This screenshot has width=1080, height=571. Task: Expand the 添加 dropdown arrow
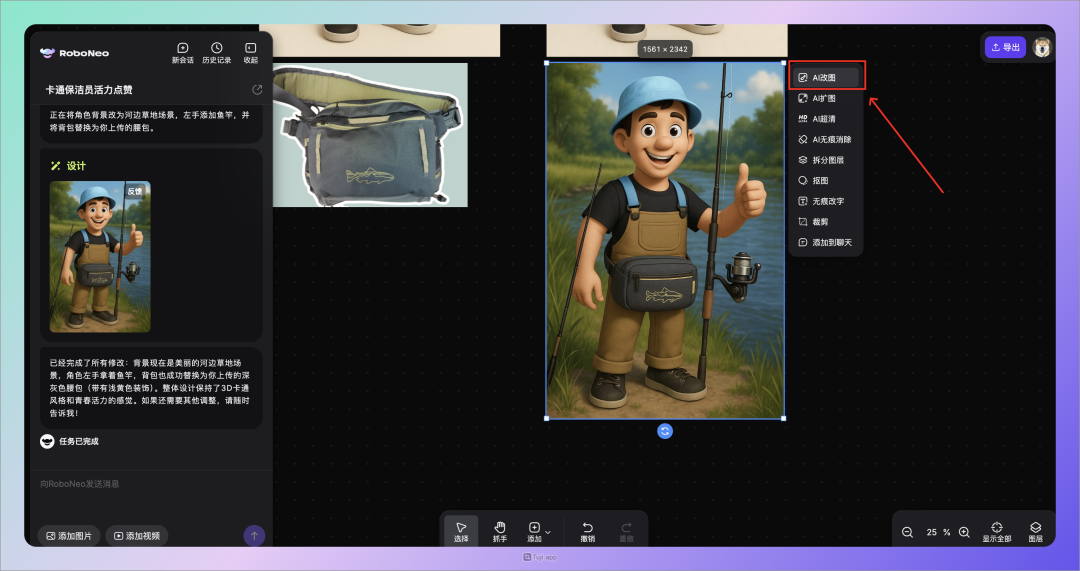click(x=548, y=531)
